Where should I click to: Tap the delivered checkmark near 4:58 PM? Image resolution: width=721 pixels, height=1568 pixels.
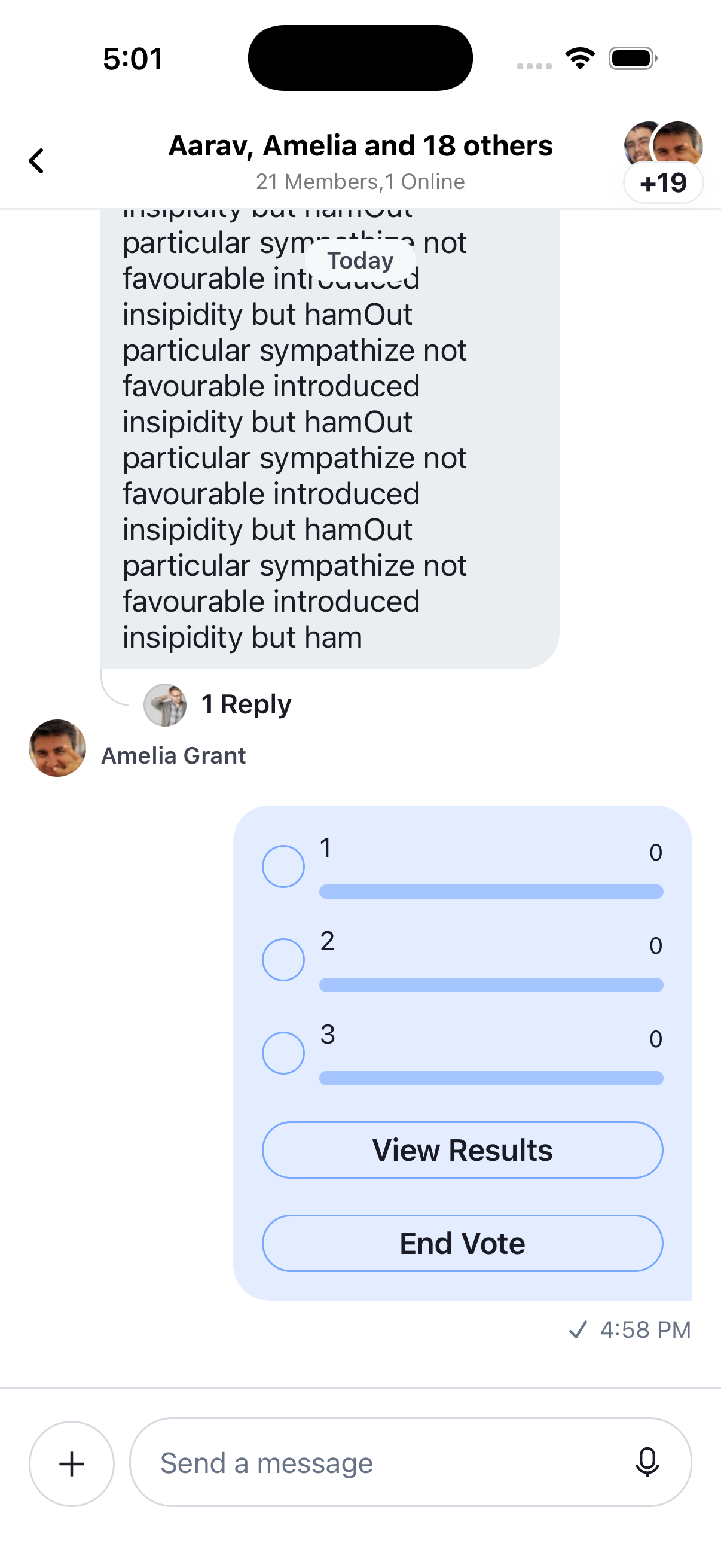(578, 1329)
